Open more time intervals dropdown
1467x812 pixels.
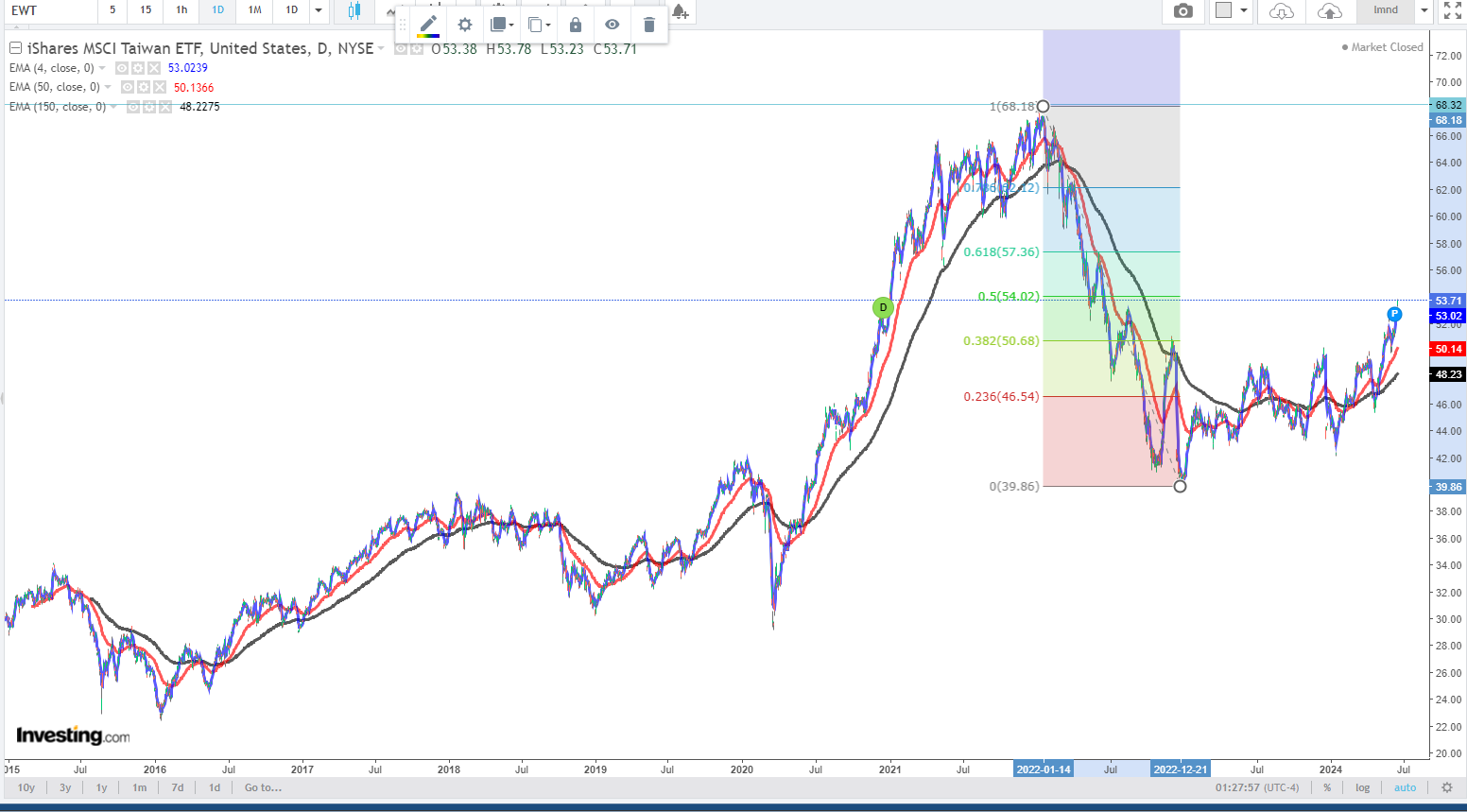pos(319,10)
